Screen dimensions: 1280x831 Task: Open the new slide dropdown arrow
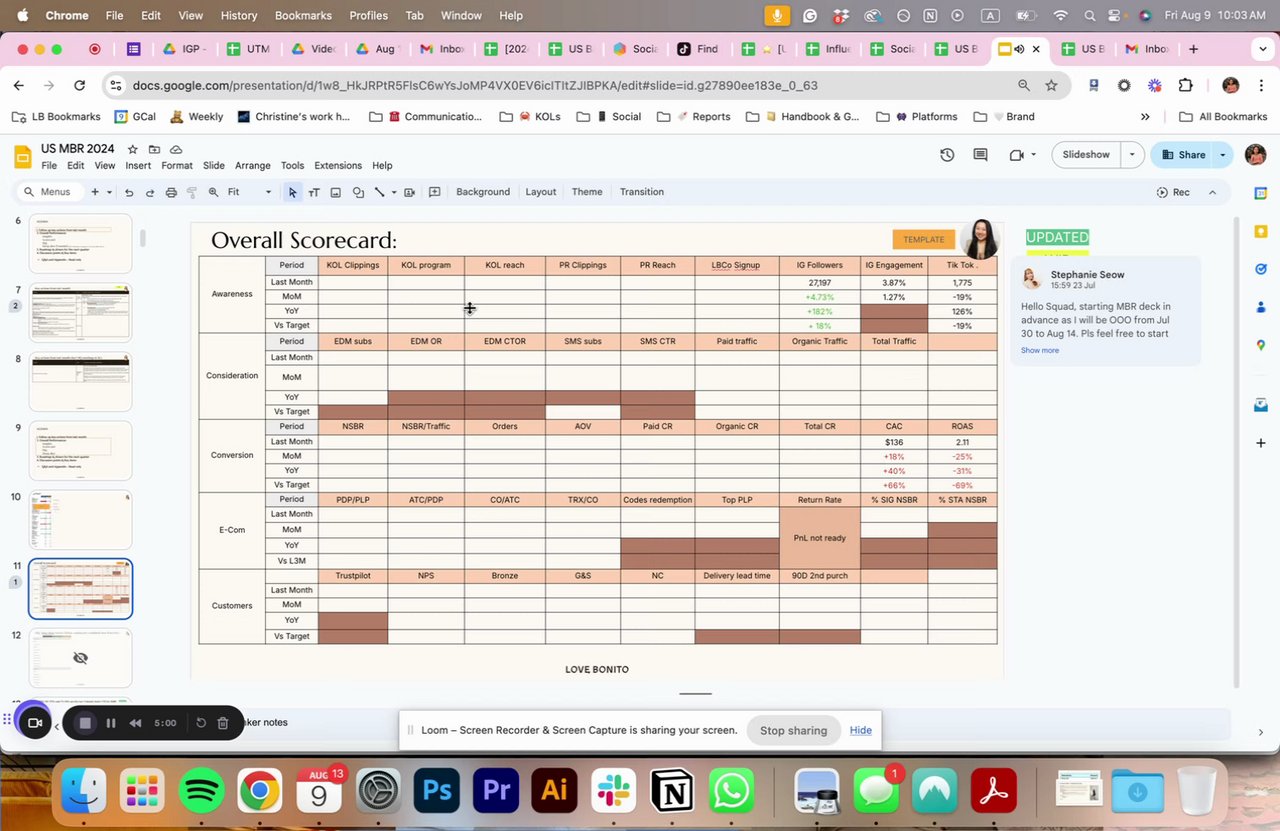pyautogui.click(x=109, y=192)
